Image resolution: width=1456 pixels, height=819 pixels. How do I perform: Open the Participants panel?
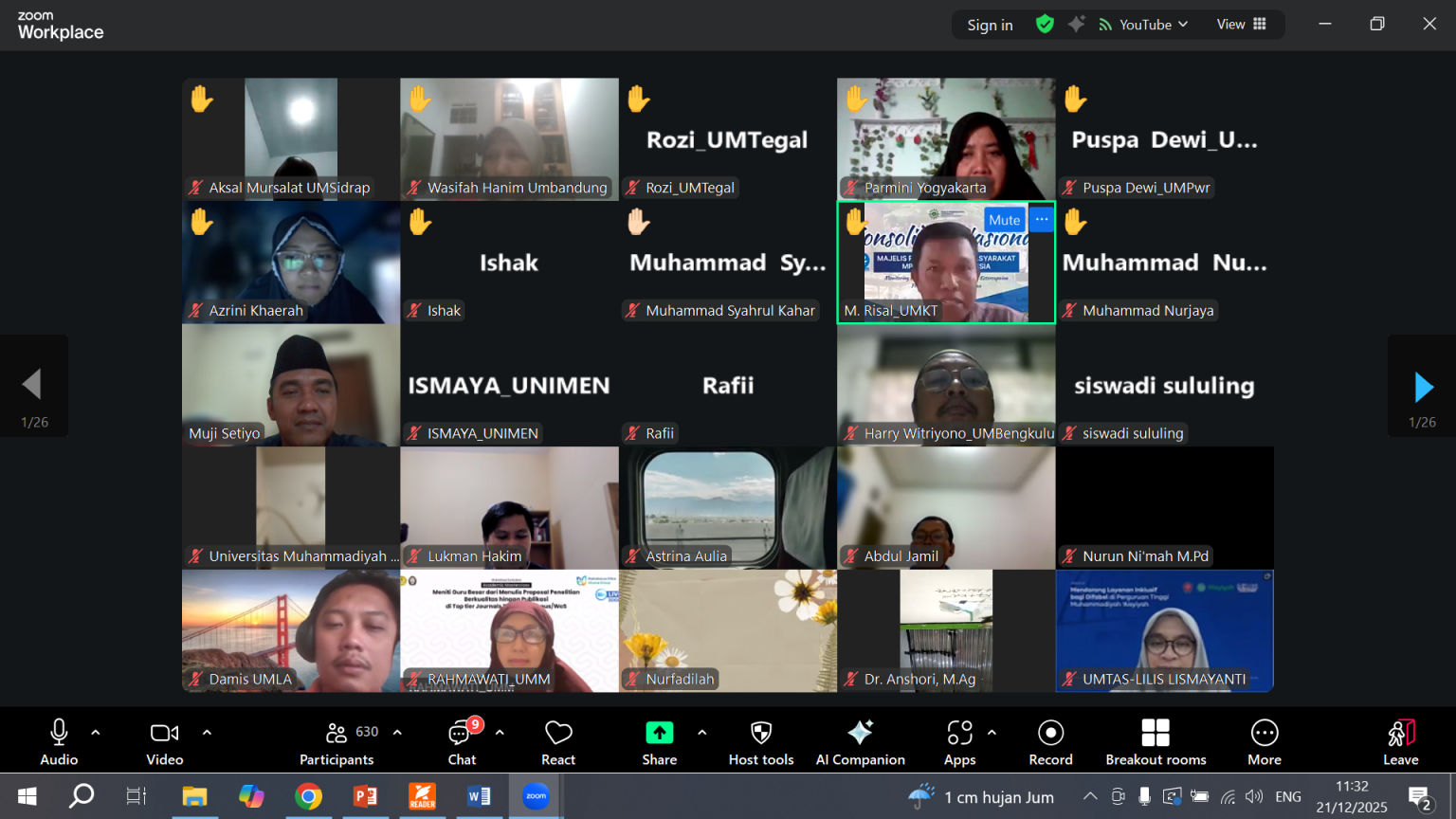pos(337,742)
